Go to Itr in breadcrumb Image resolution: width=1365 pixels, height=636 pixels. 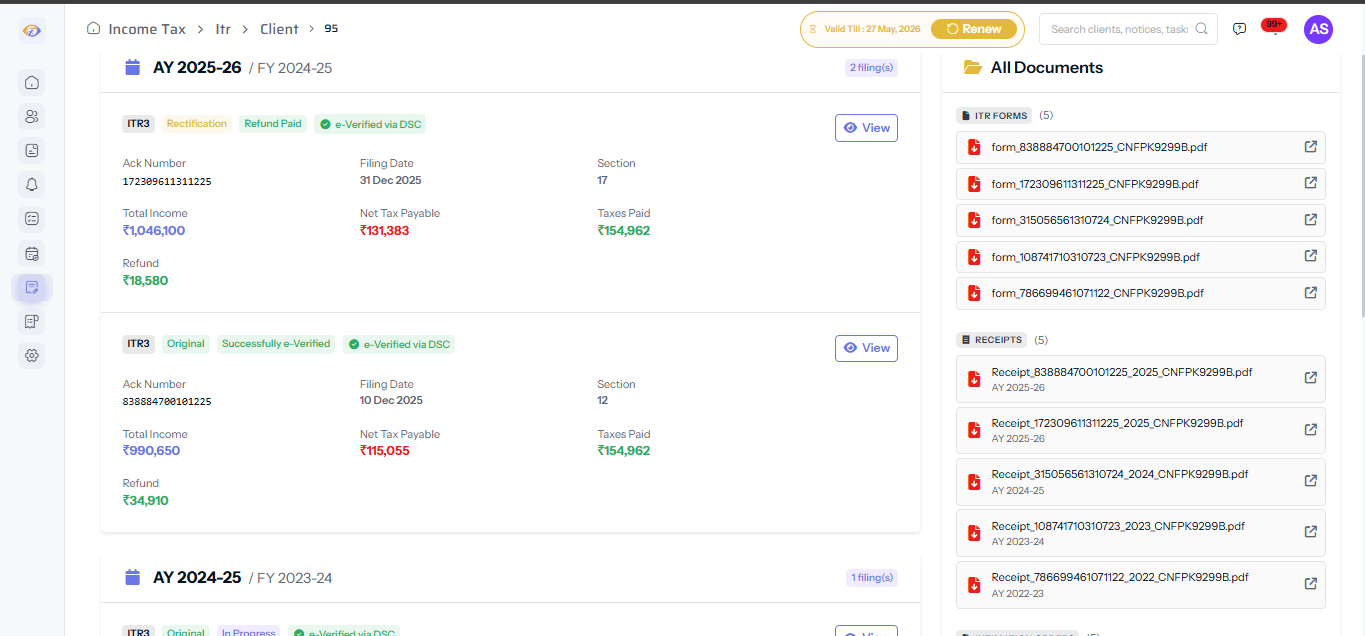click(x=223, y=29)
